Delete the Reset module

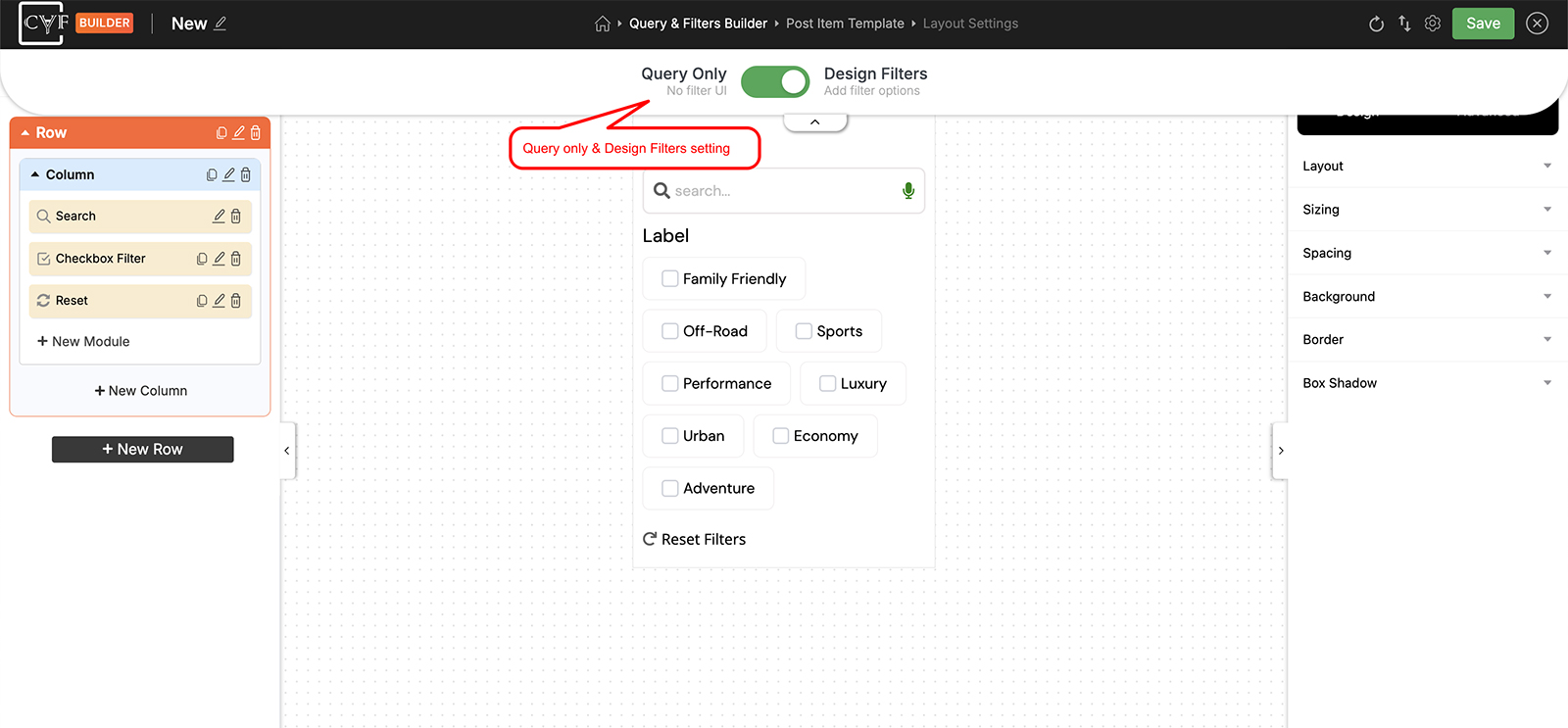[236, 301]
